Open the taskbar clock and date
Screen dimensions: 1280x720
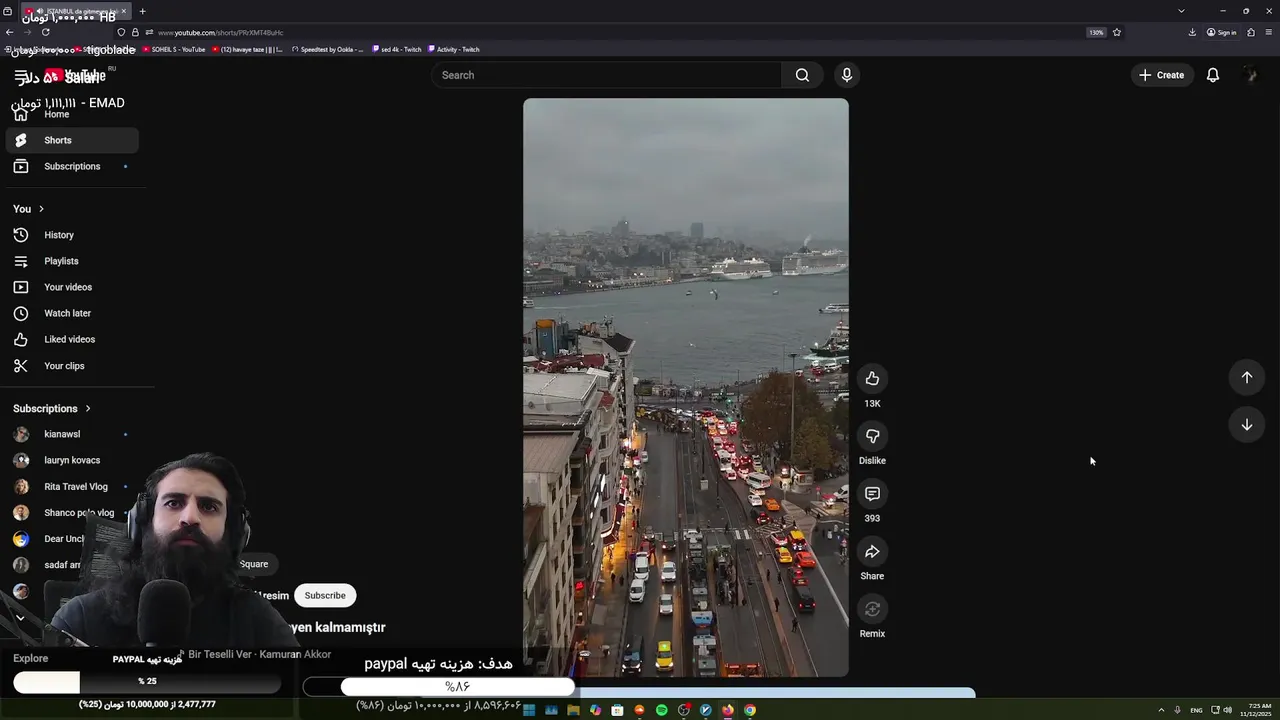(1257, 710)
